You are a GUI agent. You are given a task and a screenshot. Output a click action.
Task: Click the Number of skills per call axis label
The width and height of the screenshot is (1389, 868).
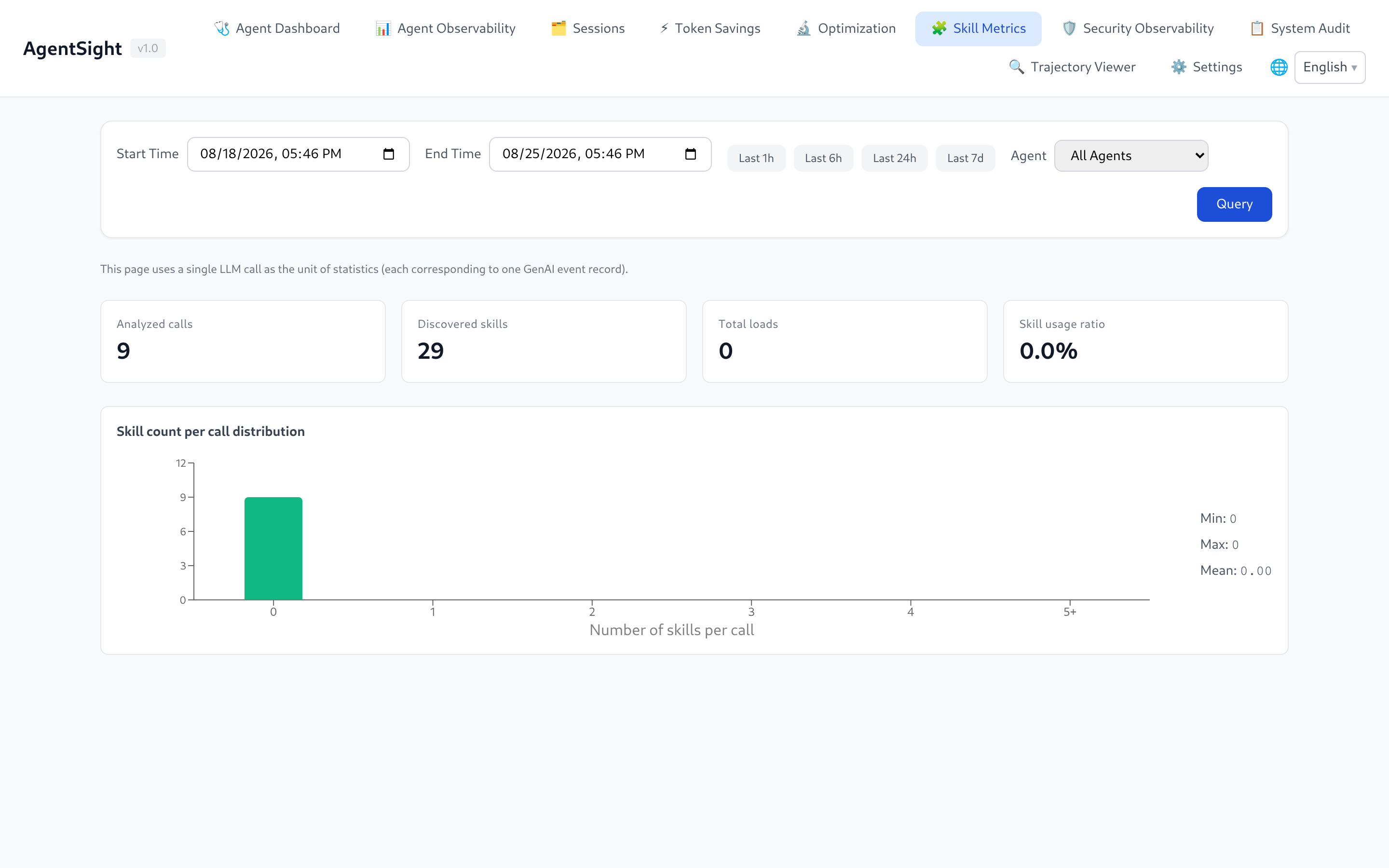coord(671,630)
